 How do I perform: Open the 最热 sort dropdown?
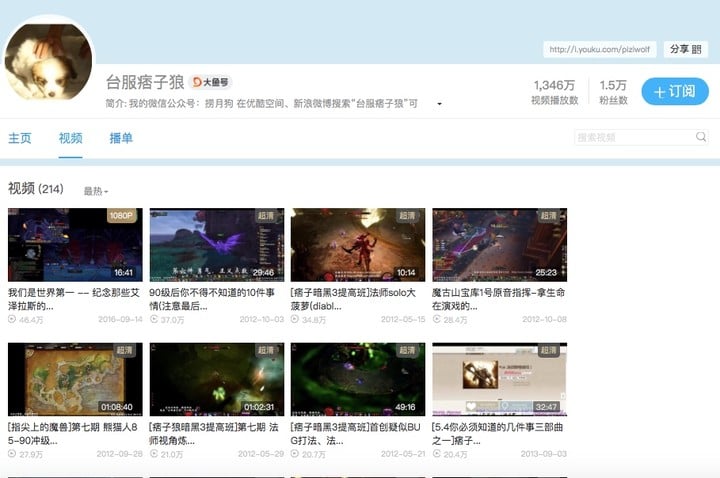96,191
